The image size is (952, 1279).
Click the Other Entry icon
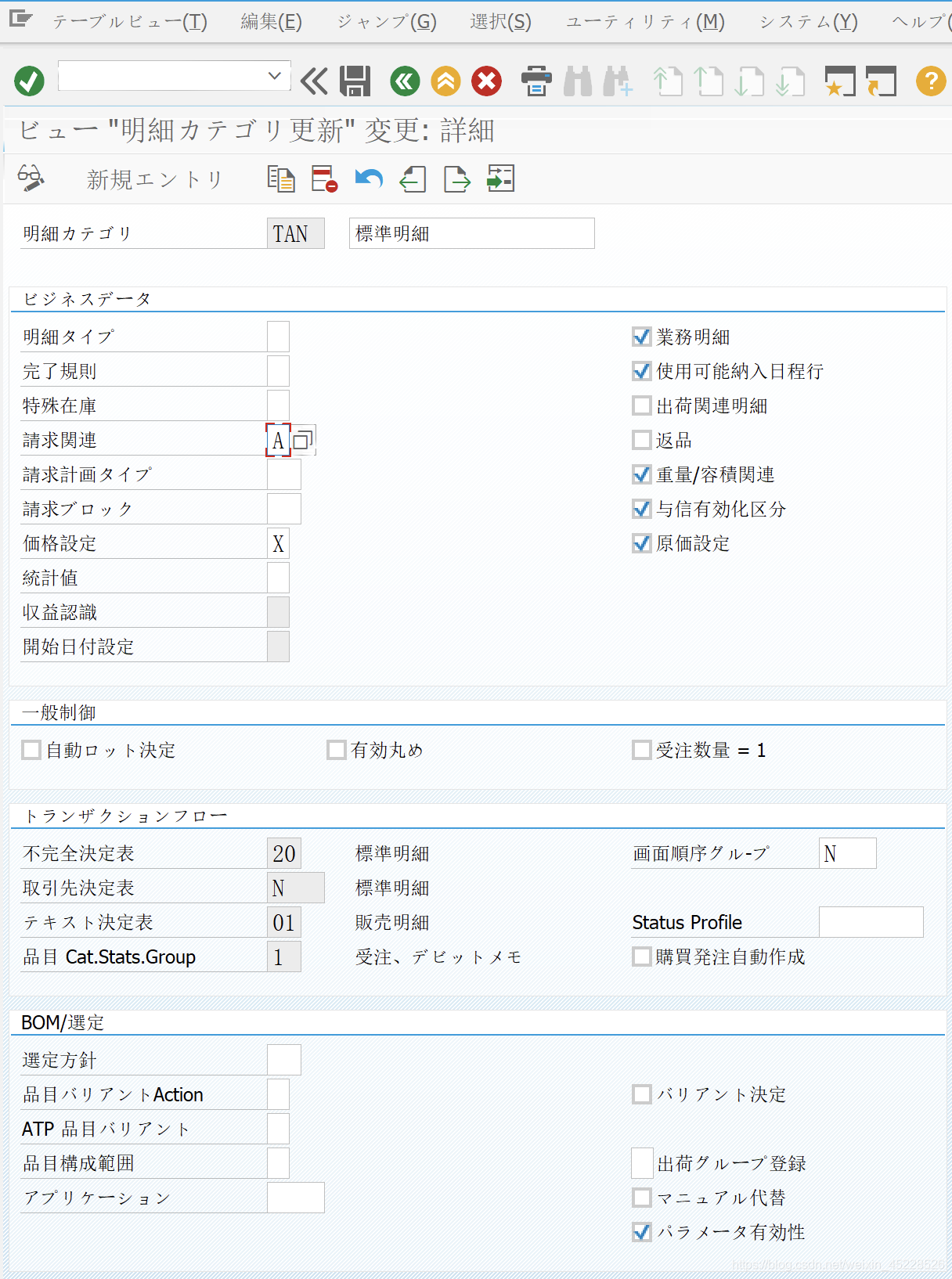click(x=500, y=178)
